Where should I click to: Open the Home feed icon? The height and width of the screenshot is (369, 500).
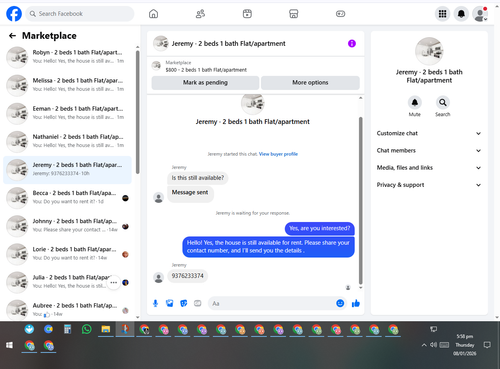(153, 14)
